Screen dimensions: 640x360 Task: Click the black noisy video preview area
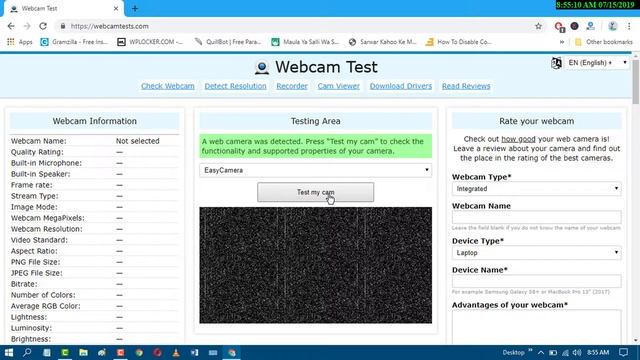coord(316,265)
